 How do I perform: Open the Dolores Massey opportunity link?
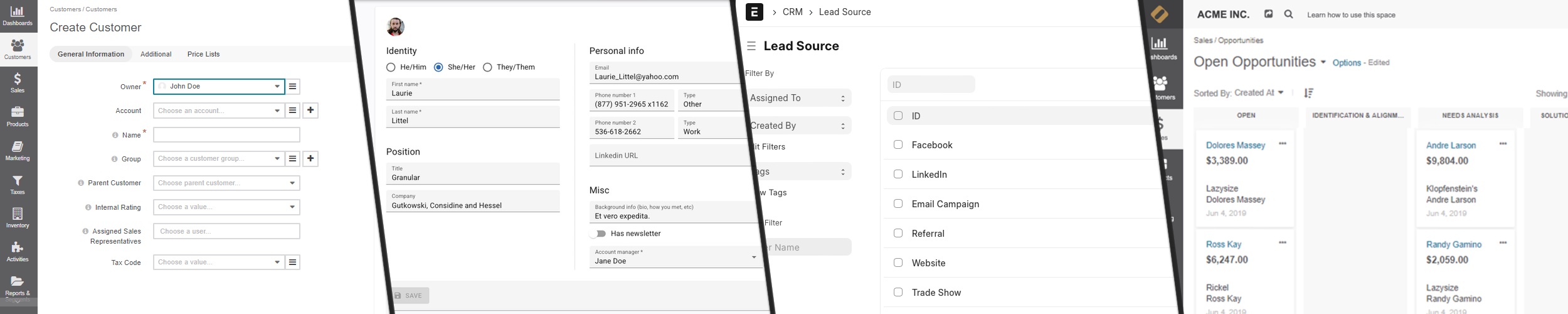pos(1235,145)
